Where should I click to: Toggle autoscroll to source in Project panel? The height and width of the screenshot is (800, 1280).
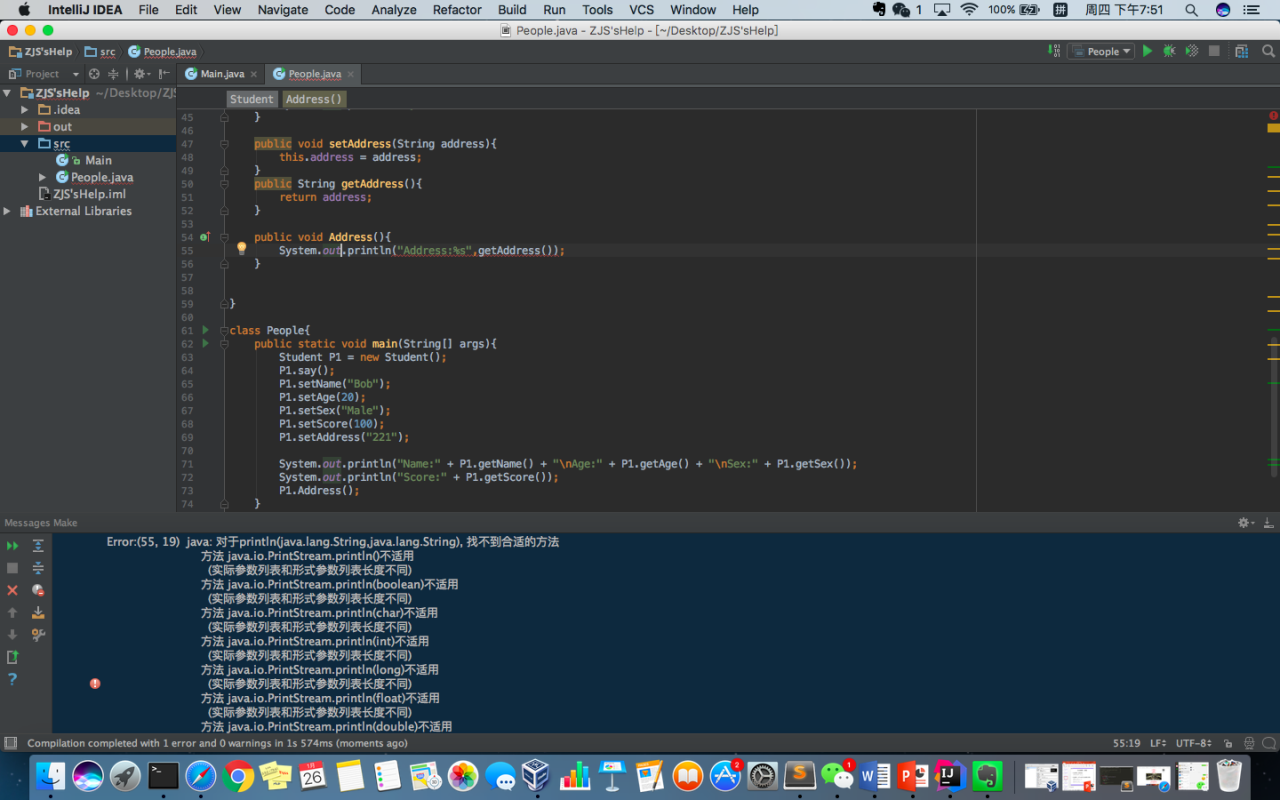[94, 74]
